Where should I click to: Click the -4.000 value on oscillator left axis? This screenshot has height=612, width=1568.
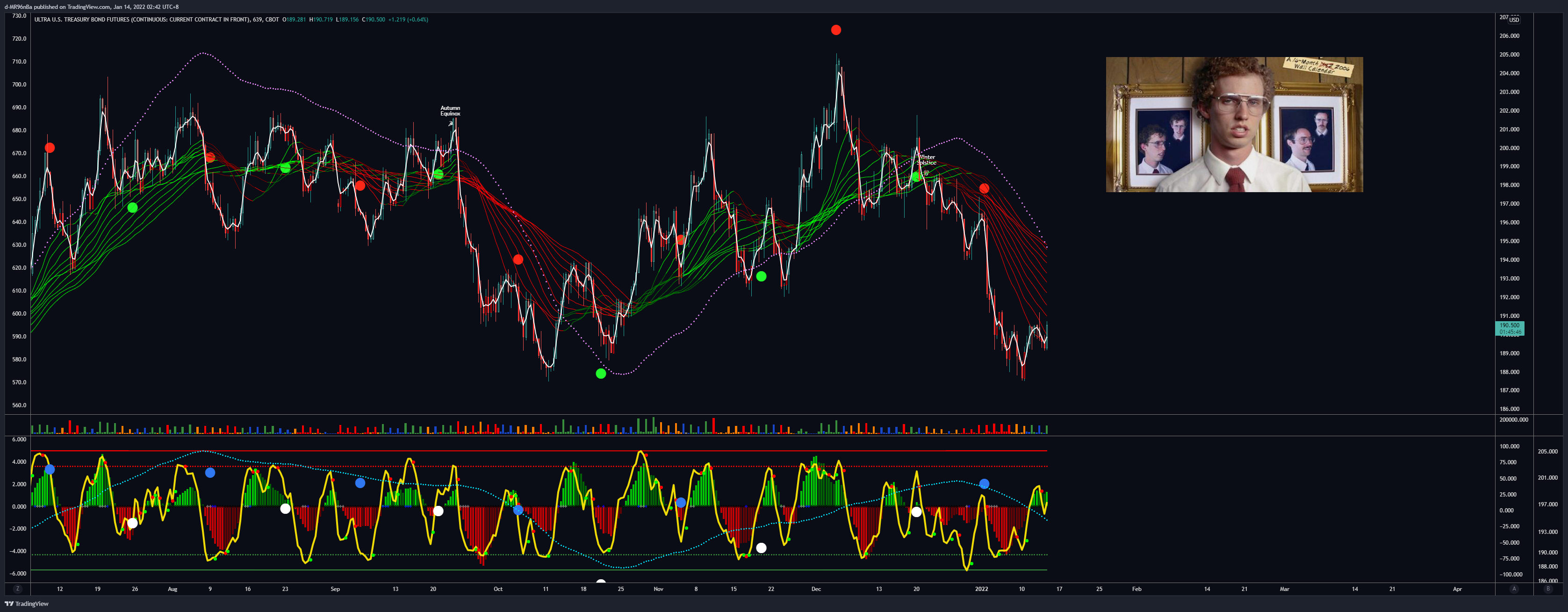18,551
